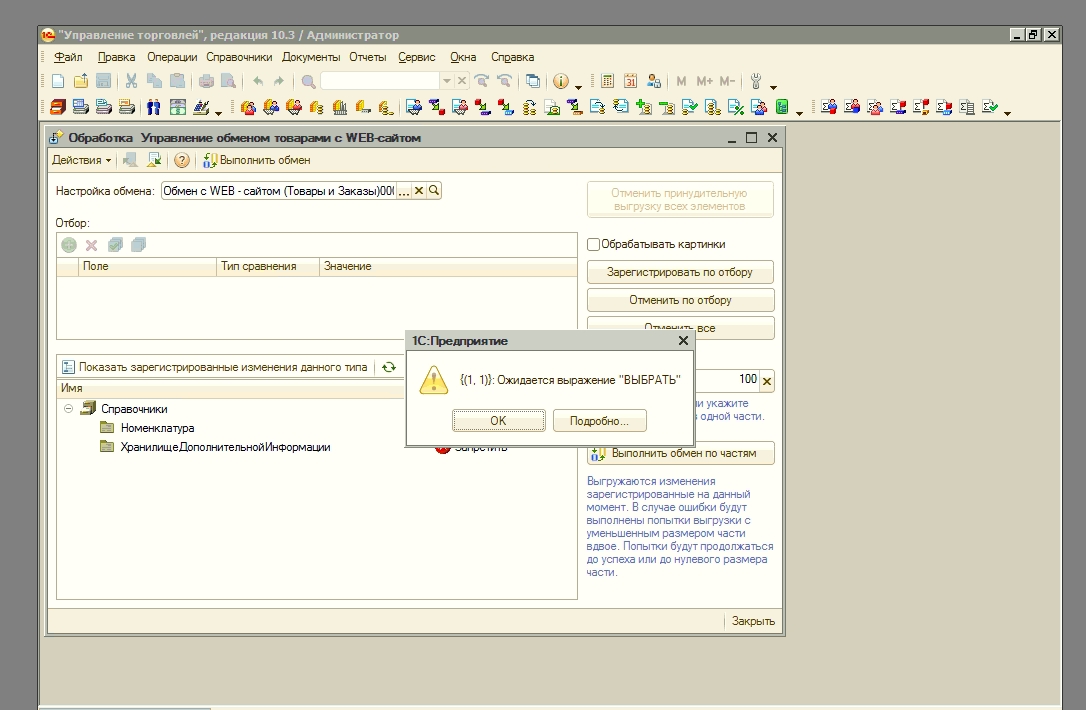This screenshot has width=1086, height=710.
Task: Click the ellipsis select button in Настройка обмена
Action: (x=404, y=190)
